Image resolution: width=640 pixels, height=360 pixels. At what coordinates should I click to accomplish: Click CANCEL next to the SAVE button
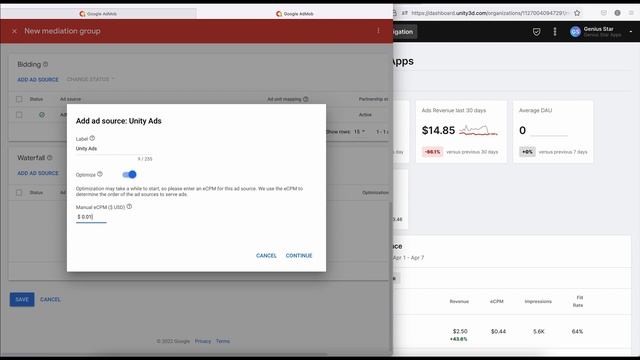(50, 300)
